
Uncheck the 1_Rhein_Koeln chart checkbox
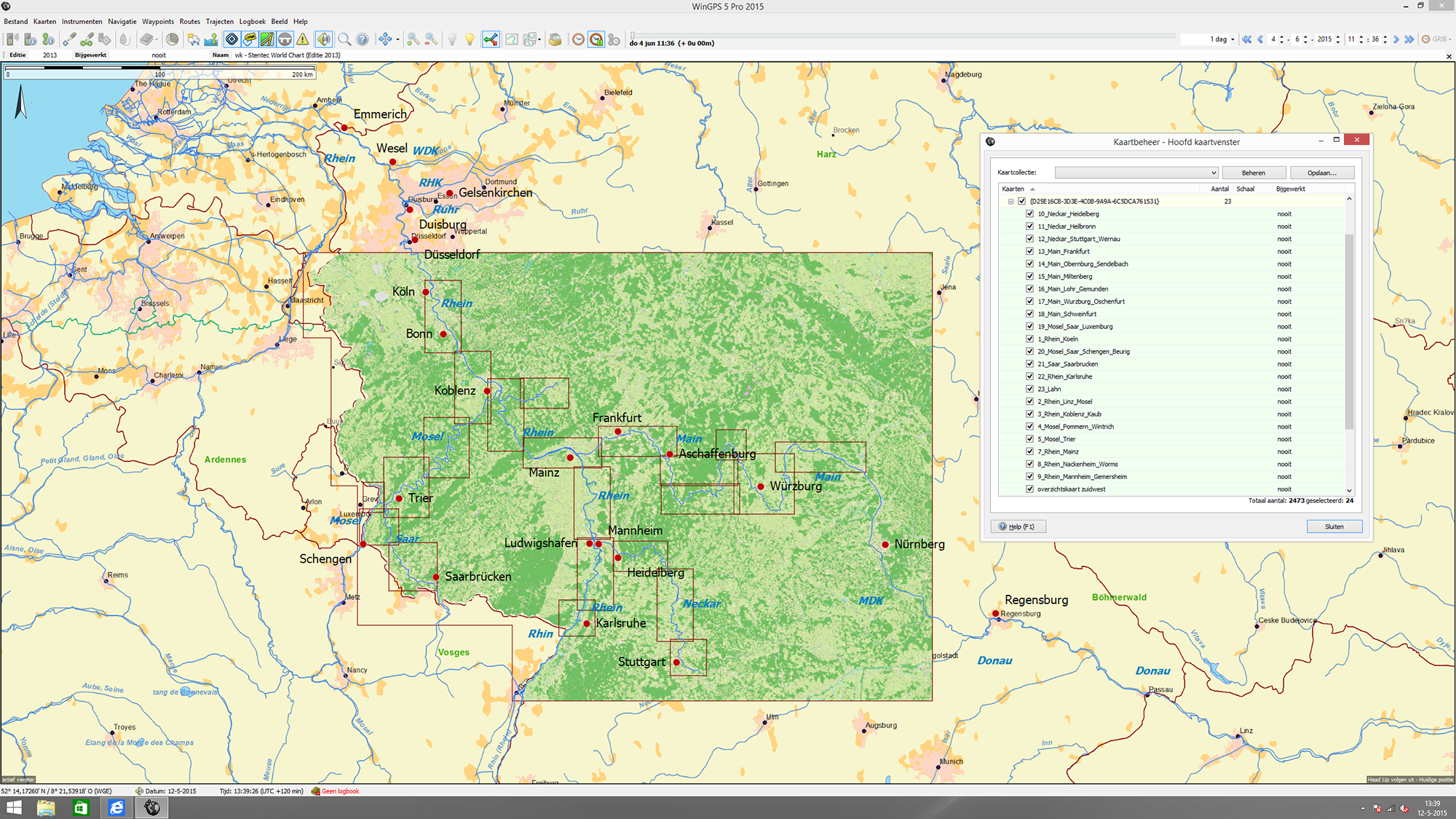(x=1029, y=339)
